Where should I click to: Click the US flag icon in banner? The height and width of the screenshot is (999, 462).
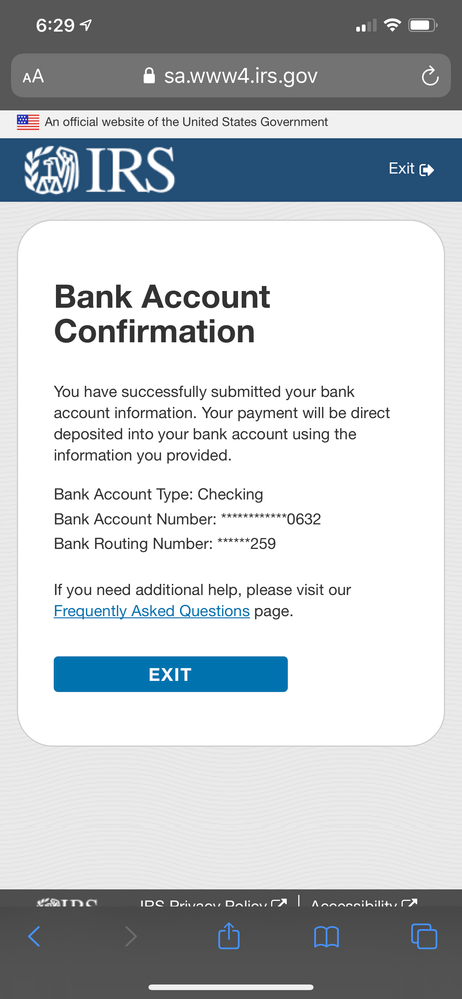[28, 122]
